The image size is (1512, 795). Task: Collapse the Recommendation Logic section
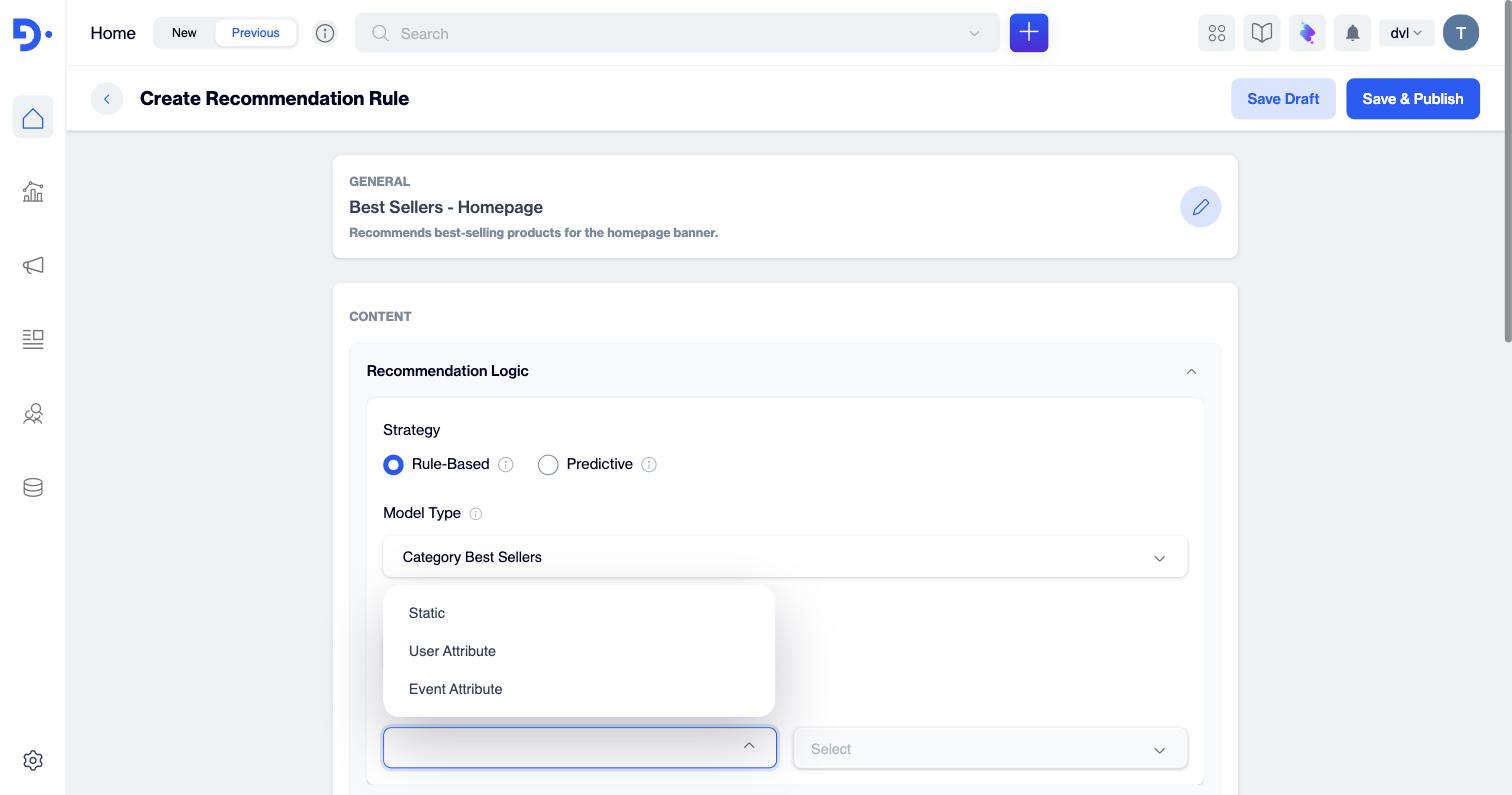(1191, 371)
